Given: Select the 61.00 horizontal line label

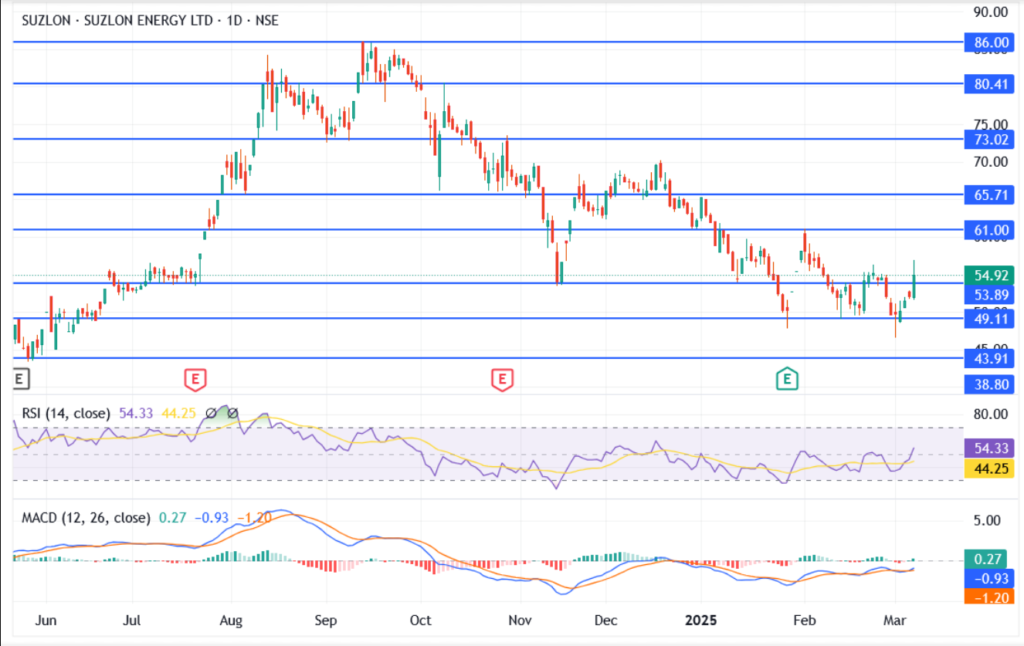Looking at the screenshot, I should click(990, 231).
